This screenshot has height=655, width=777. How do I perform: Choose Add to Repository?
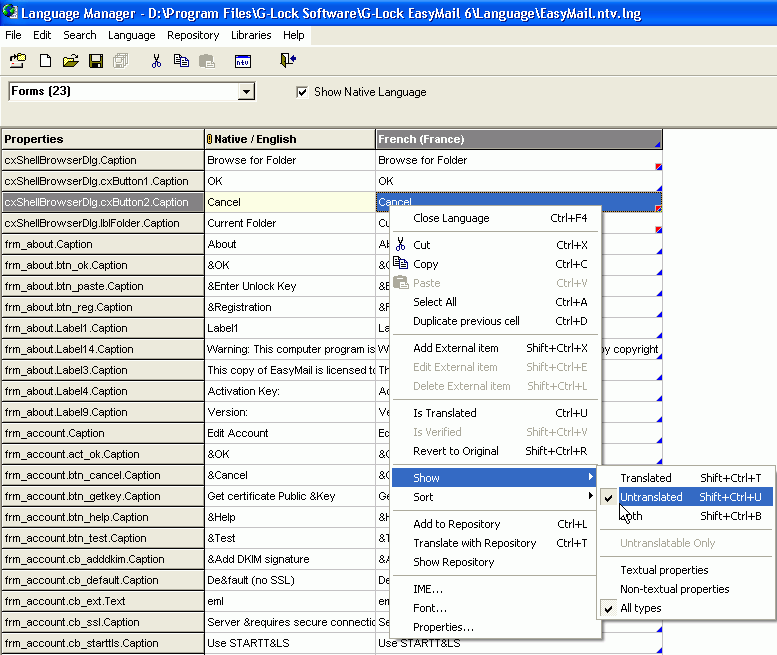[495, 524]
